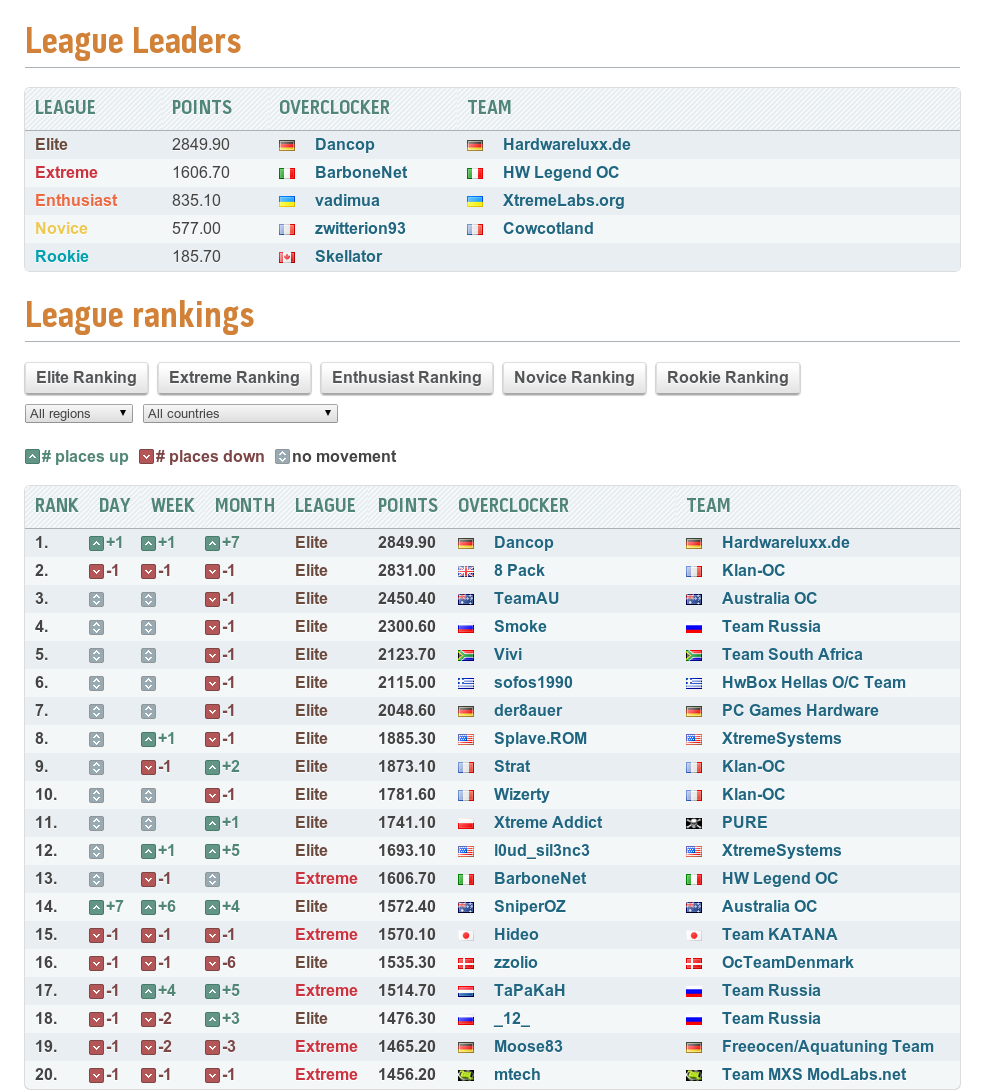This screenshot has height=1092, width=985.
Task: Click the red places-down legend icon
Action: pos(146,457)
